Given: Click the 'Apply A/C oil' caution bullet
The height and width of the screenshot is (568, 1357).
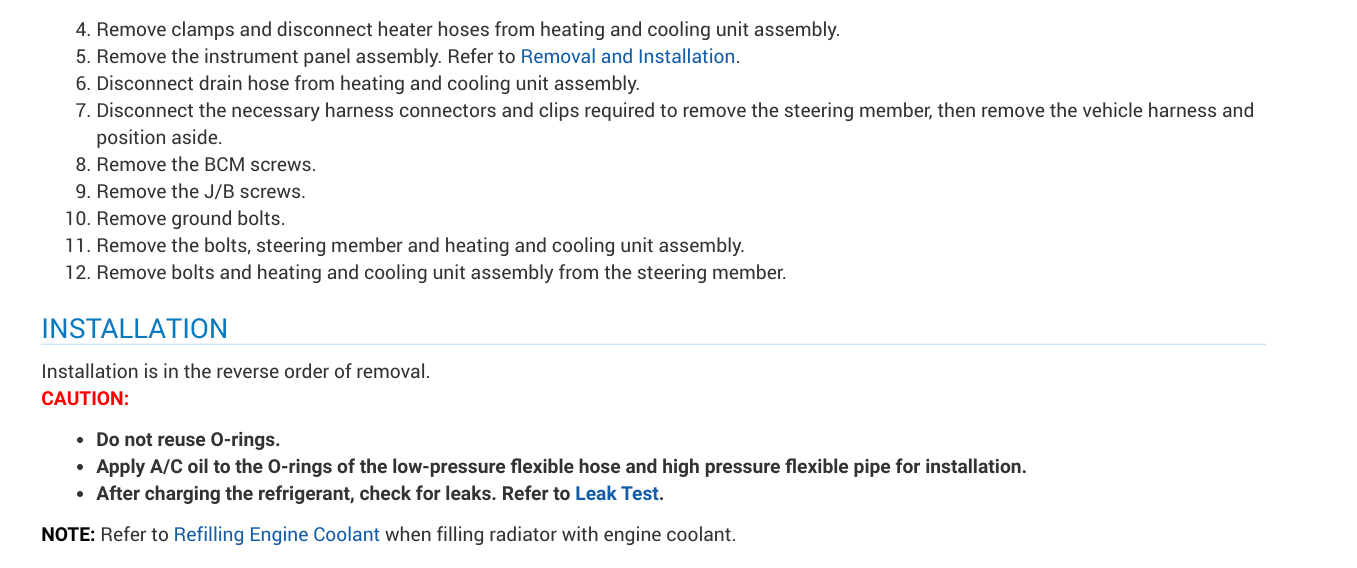Looking at the screenshot, I should click(x=560, y=467).
